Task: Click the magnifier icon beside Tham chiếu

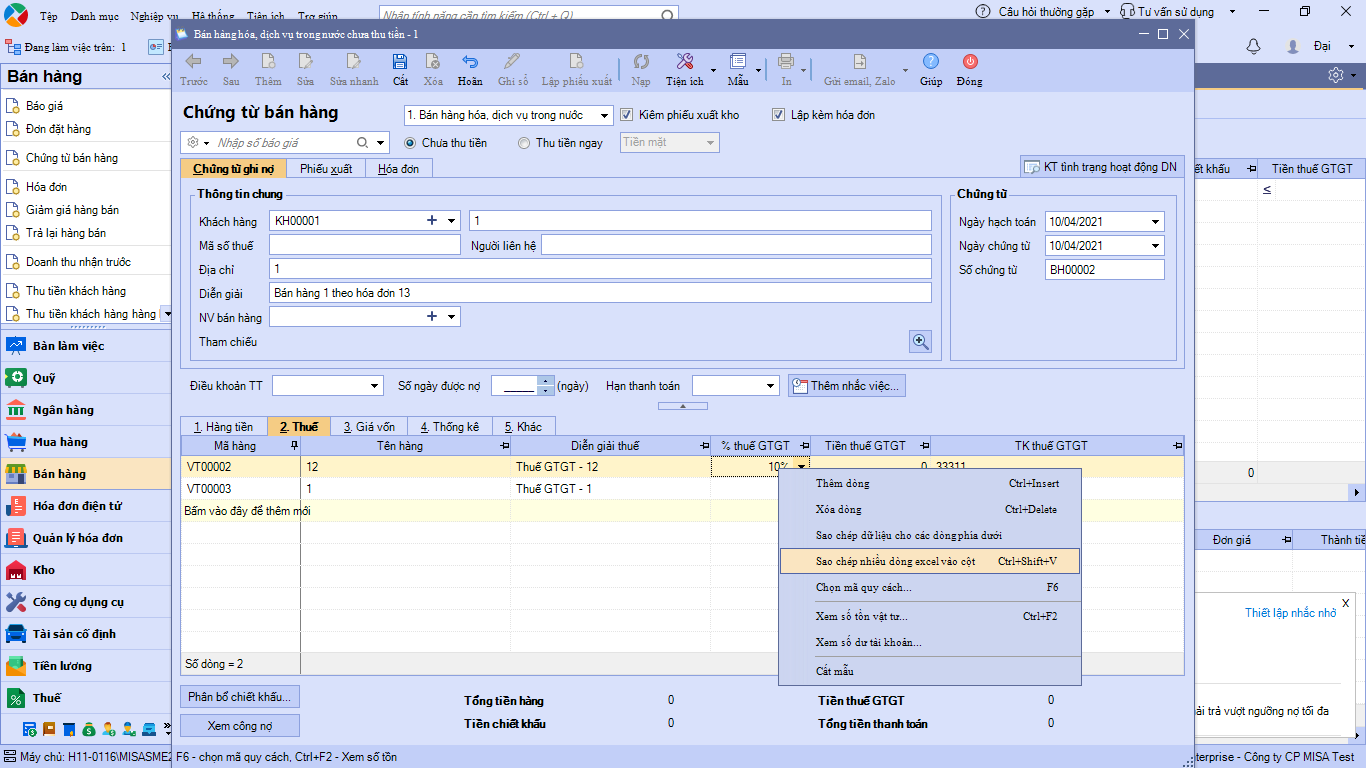Action: click(x=920, y=342)
